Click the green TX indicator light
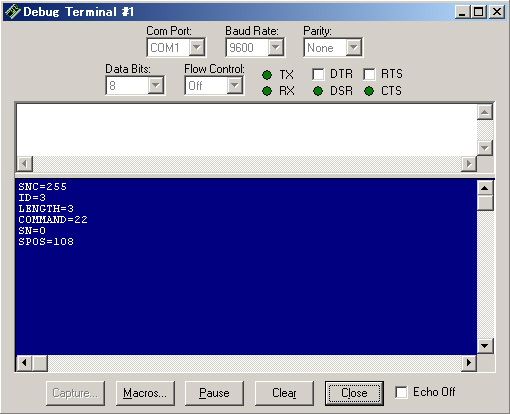The image size is (510, 414). coord(267,75)
